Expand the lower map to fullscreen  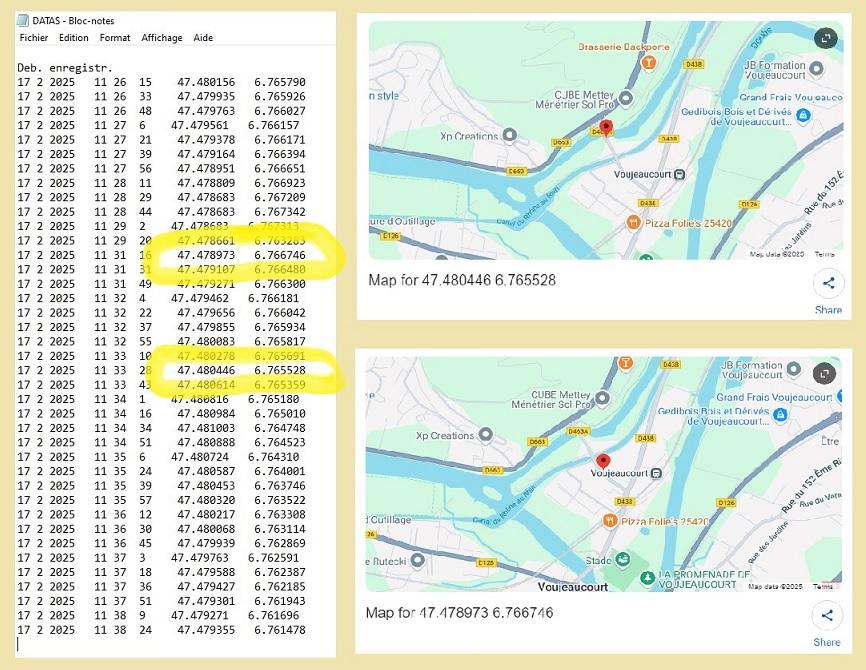(x=824, y=374)
